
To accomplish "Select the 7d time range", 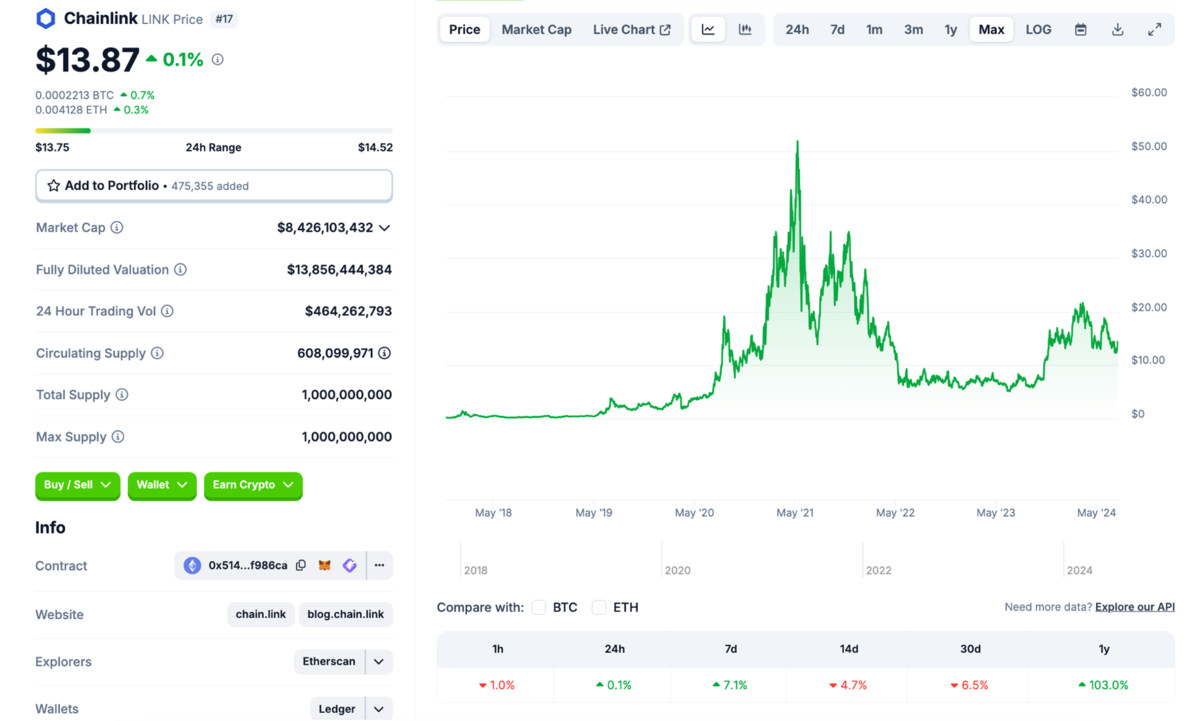I will (x=837, y=30).
